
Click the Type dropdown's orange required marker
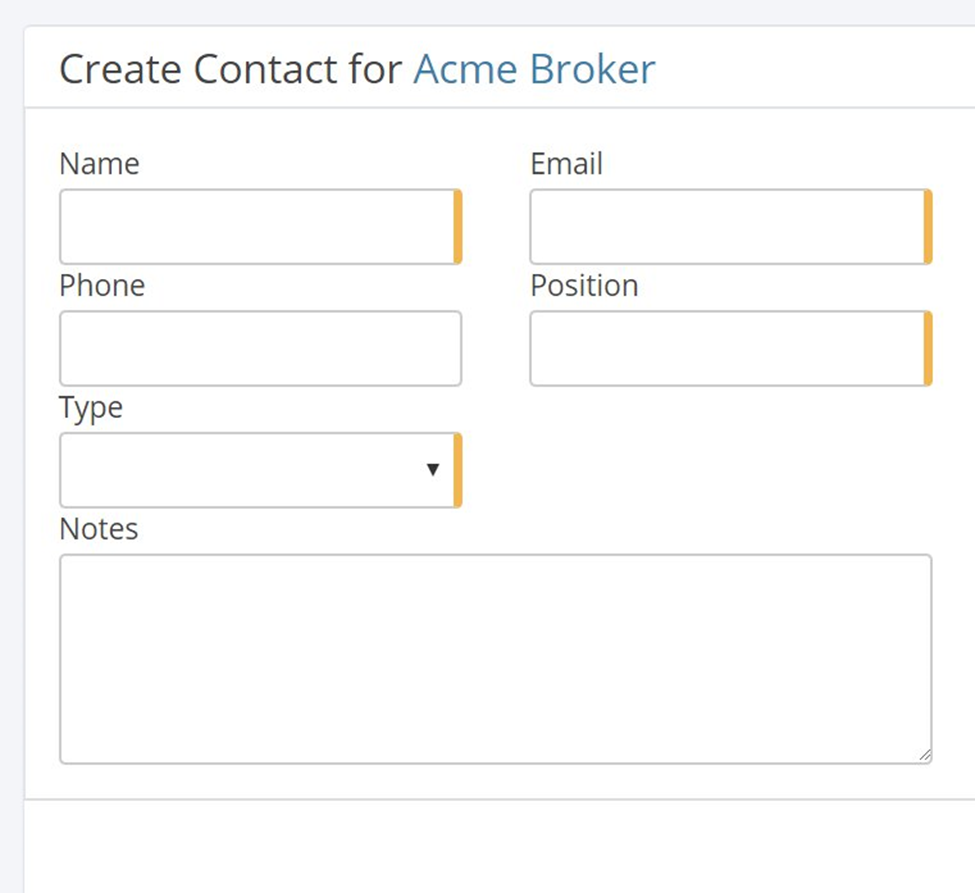click(x=458, y=470)
